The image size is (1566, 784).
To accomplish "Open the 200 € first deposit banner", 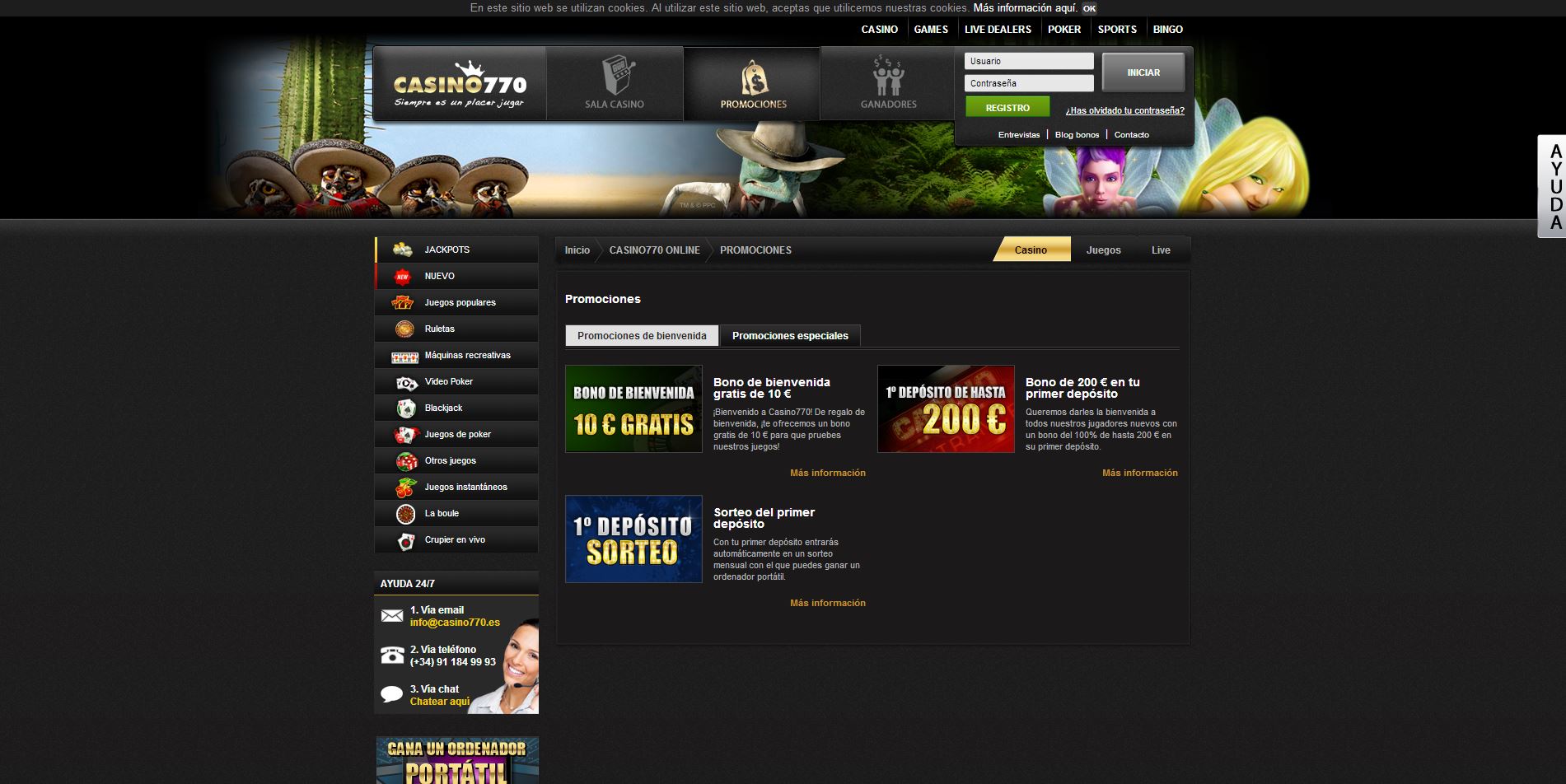I will pos(946,408).
